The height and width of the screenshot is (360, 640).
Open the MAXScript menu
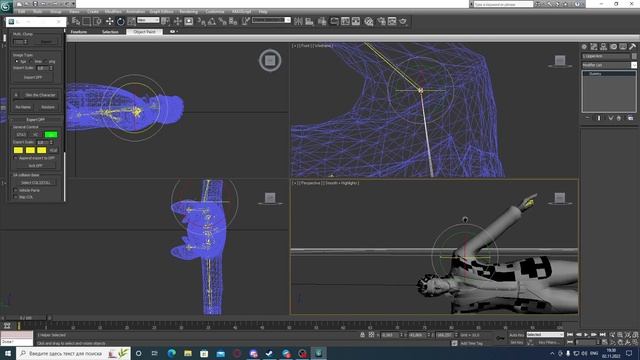[x=241, y=12]
